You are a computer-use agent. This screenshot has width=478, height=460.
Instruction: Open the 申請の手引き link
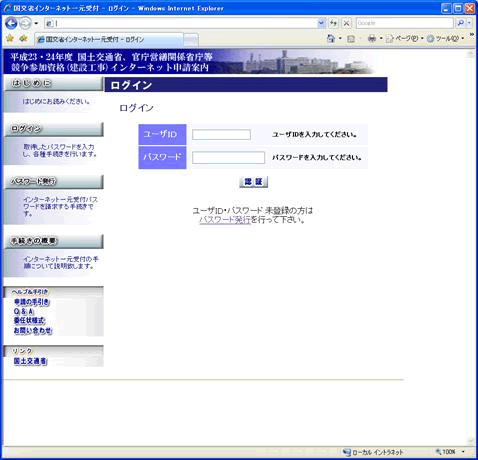coord(32,302)
